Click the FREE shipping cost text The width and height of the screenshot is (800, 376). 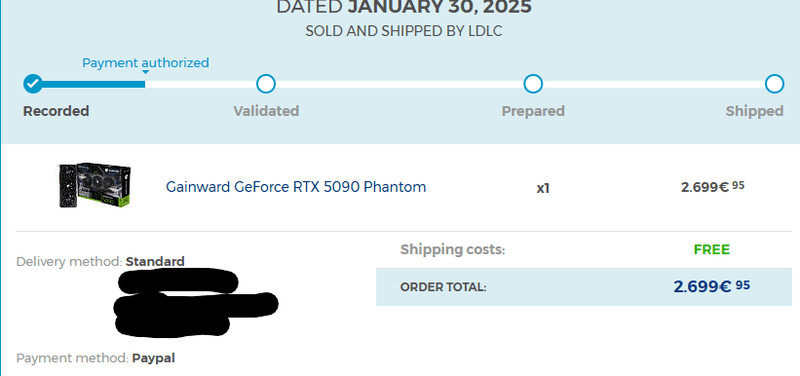[x=712, y=250]
